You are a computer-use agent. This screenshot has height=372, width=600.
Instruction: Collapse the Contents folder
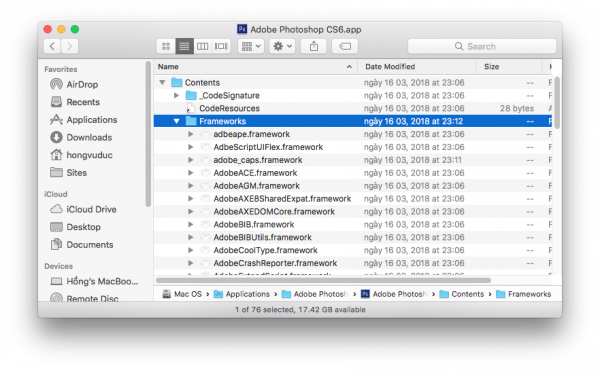pyautogui.click(x=162, y=82)
